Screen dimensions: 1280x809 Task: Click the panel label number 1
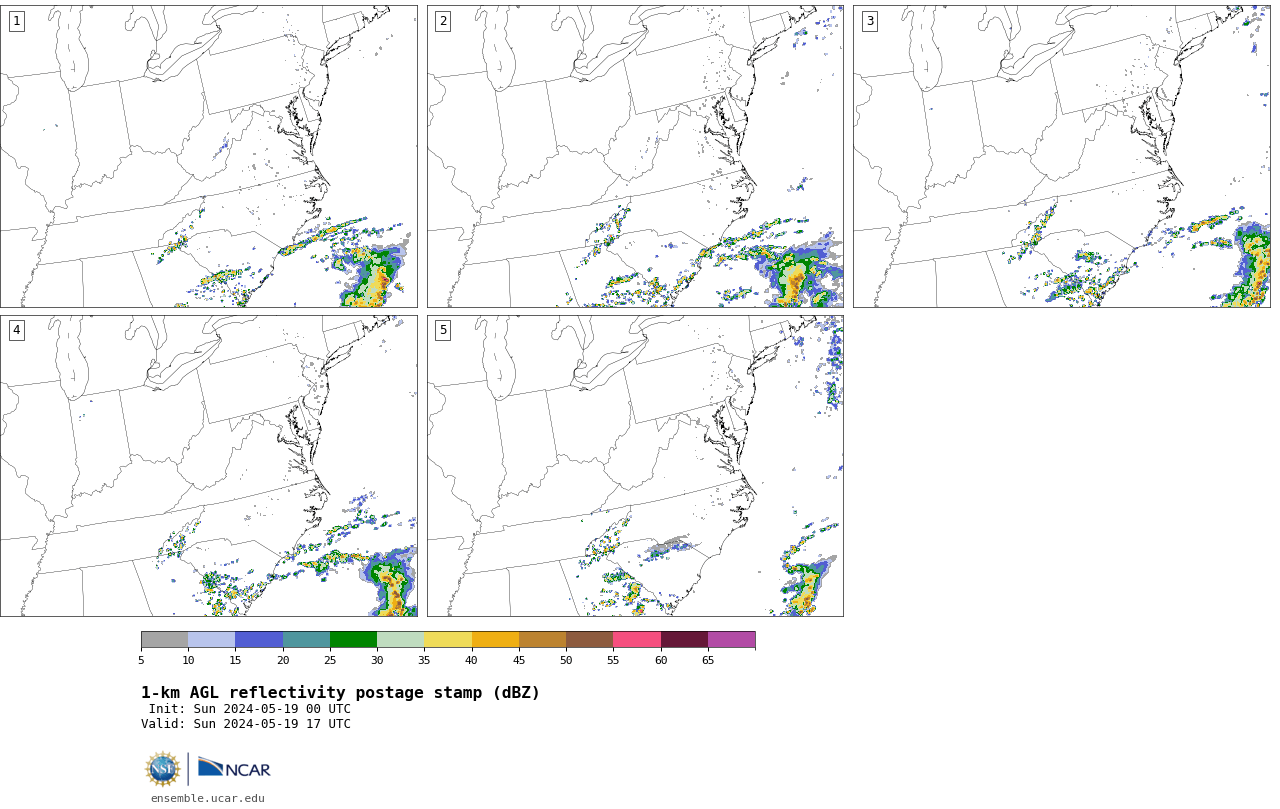click(16, 21)
